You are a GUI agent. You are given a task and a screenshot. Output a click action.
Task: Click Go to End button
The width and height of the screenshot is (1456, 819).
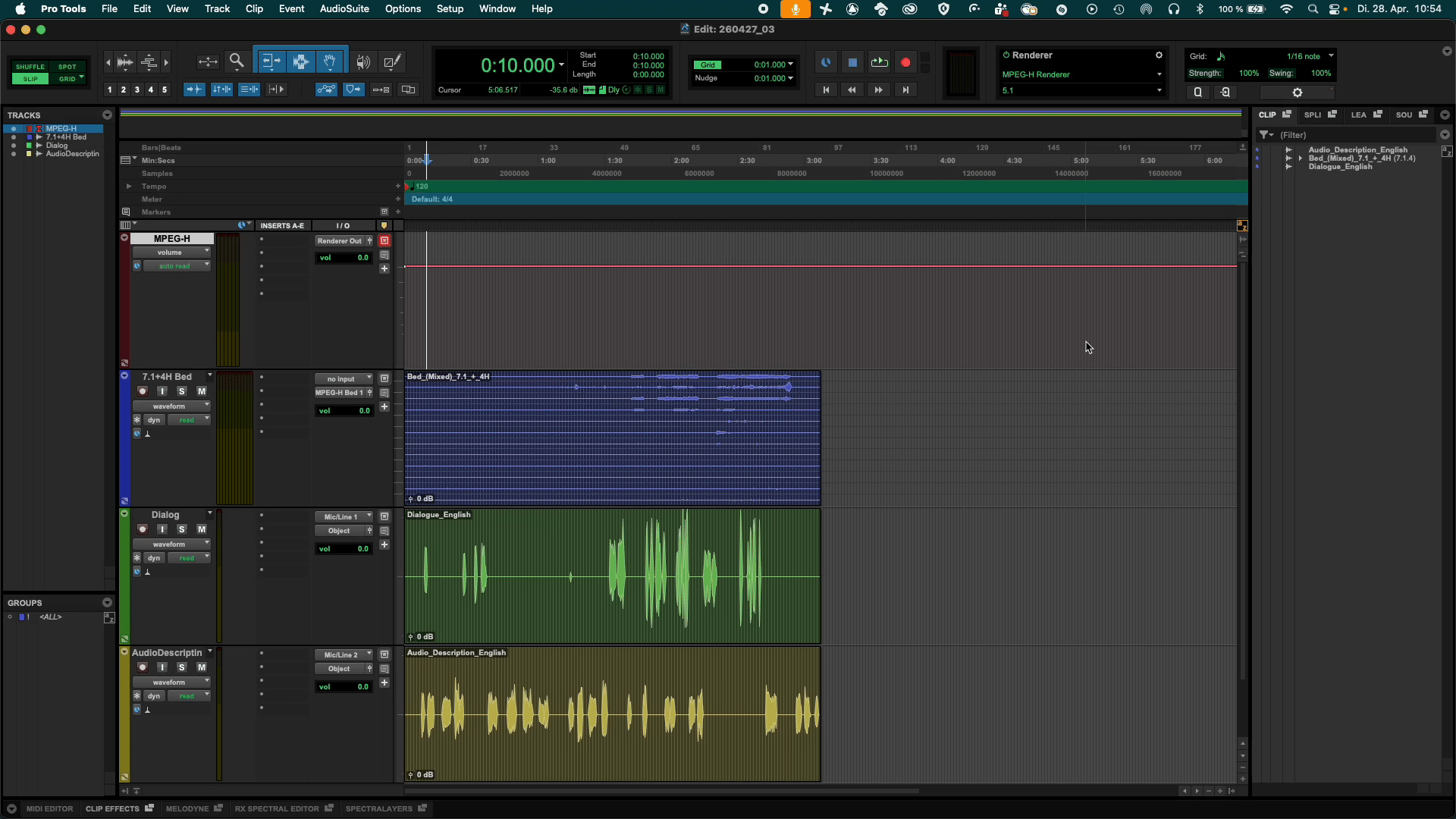[905, 89]
